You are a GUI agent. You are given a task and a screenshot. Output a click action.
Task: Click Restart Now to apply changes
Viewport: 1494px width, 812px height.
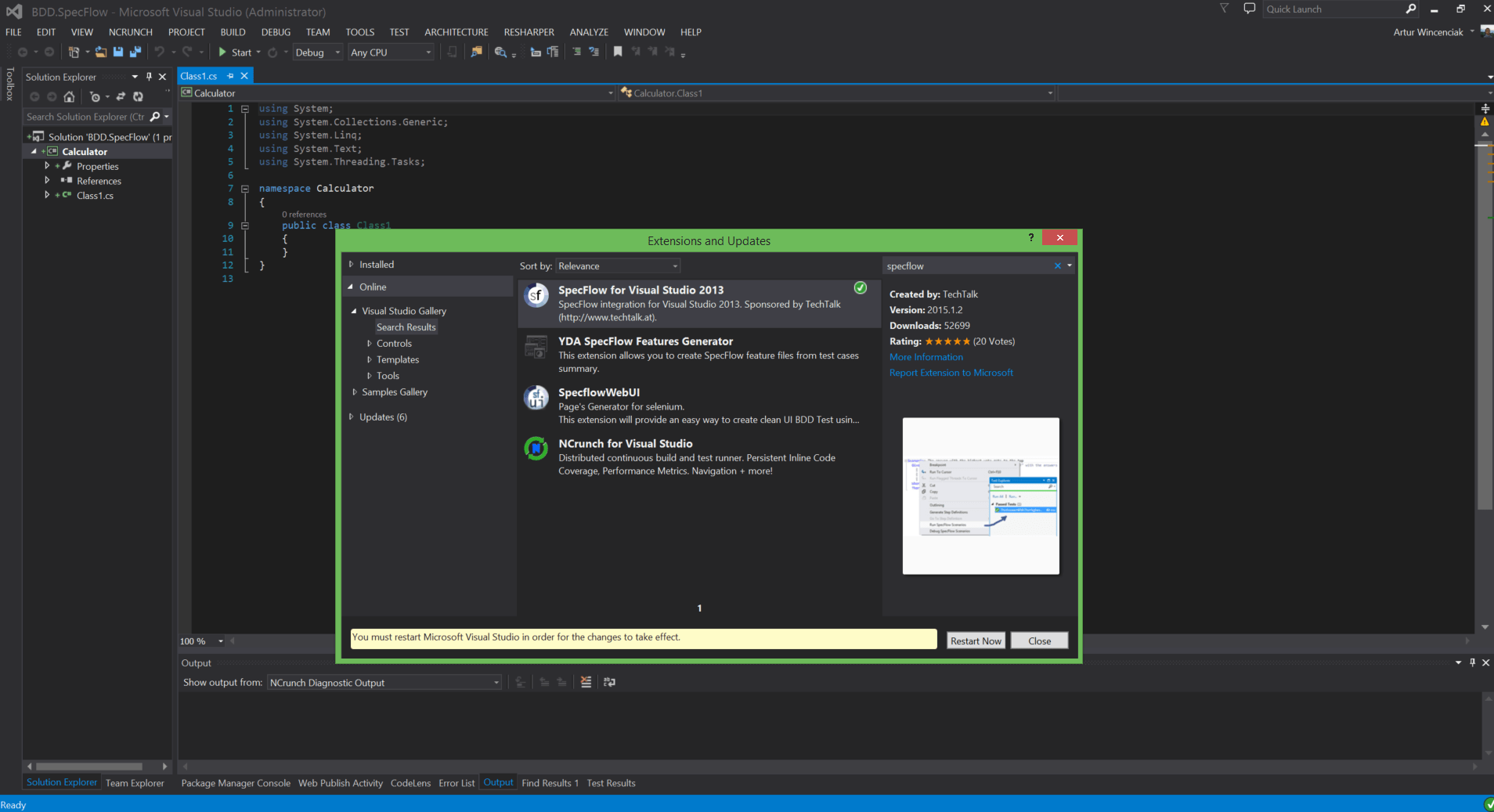(x=975, y=640)
